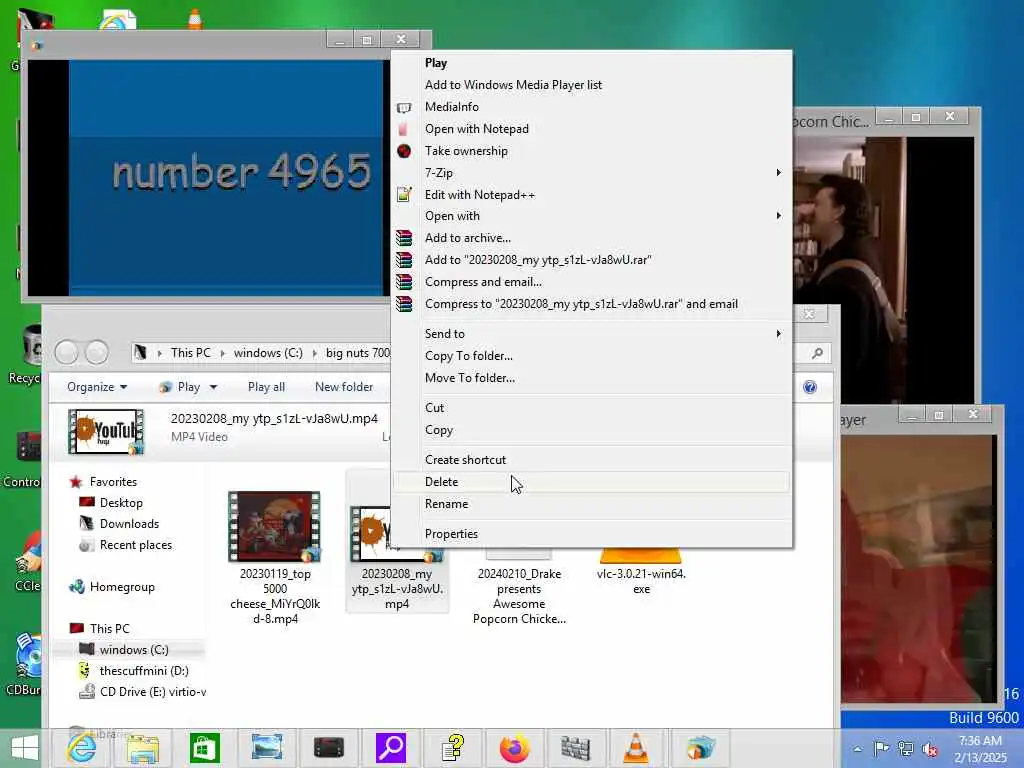Select Downloads in the navigation pane

click(x=129, y=524)
